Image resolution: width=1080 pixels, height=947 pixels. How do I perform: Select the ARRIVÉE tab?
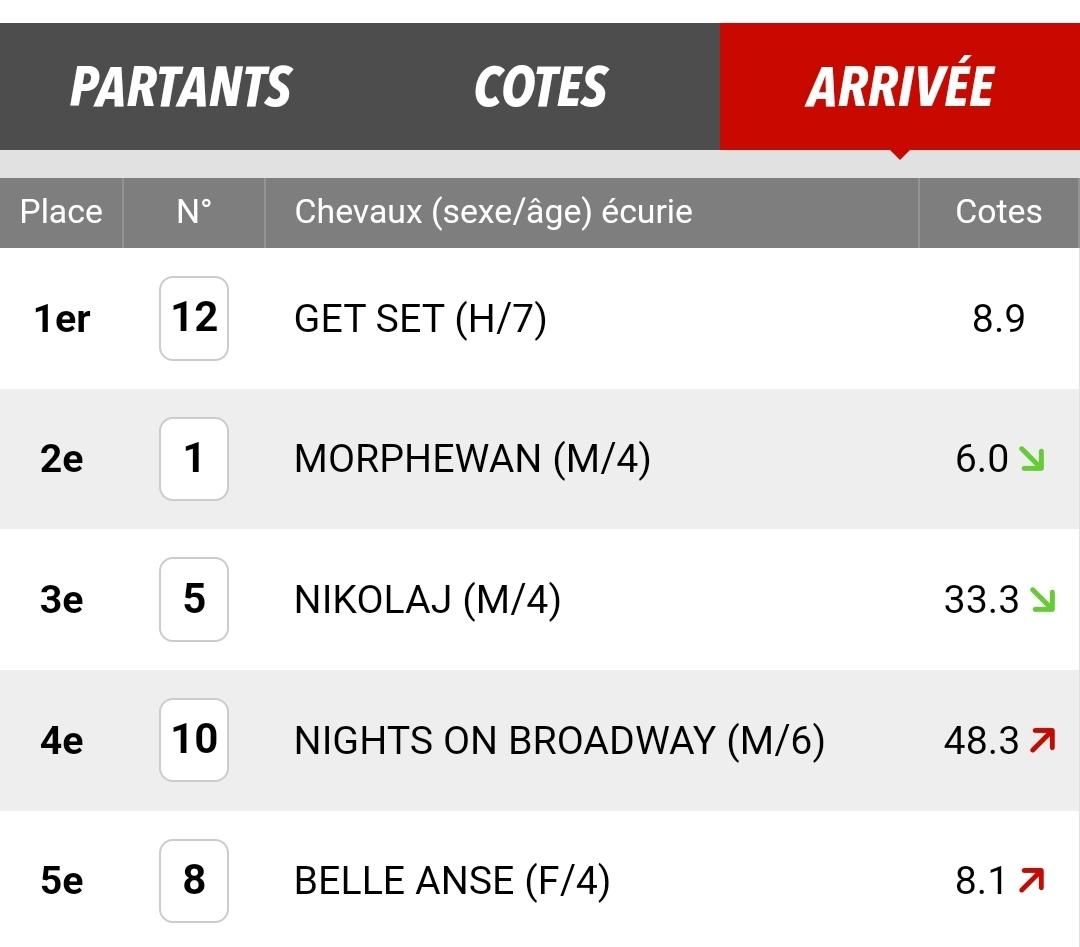[900, 87]
